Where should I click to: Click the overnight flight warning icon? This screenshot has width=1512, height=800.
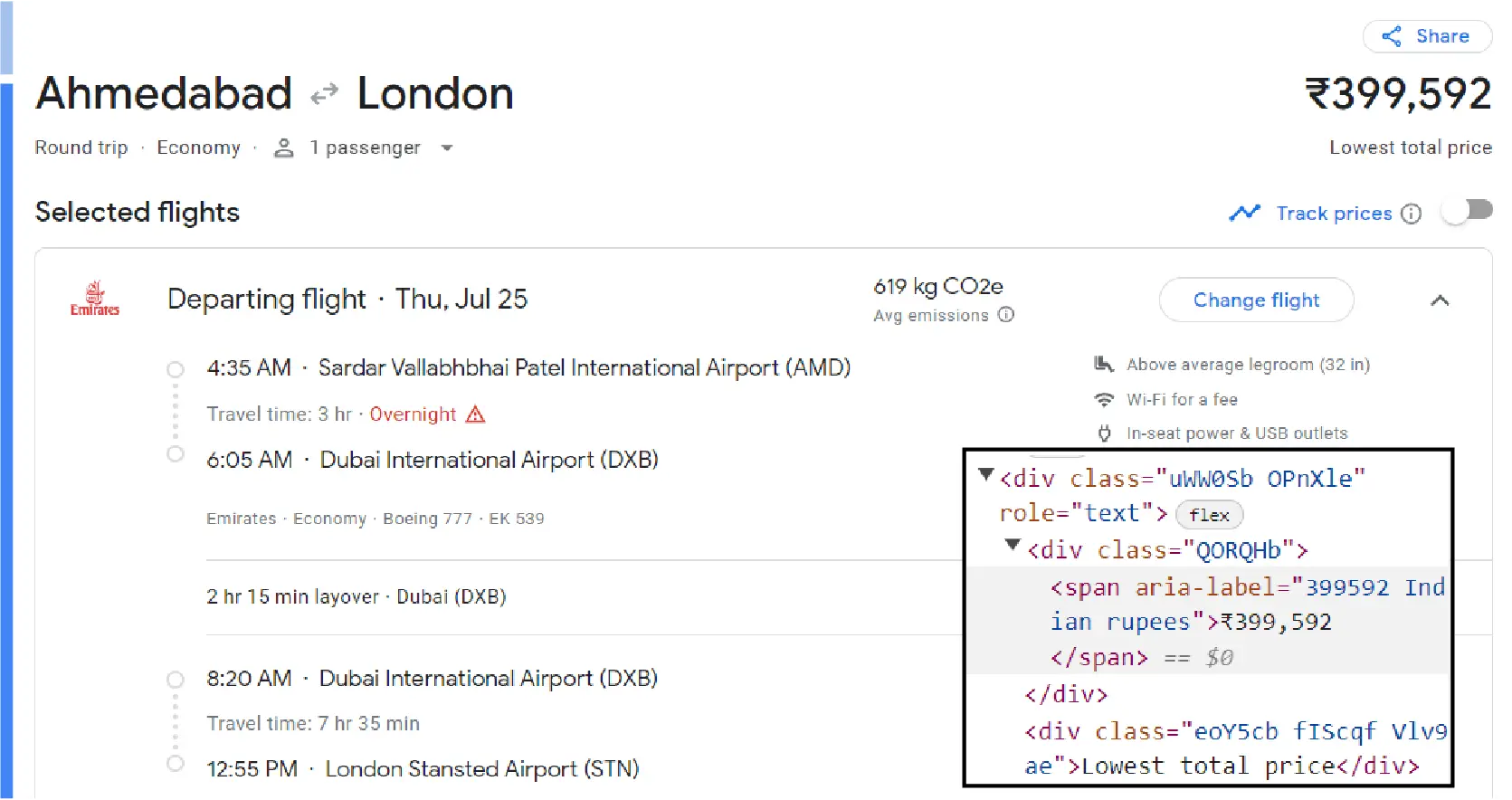pos(475,414)
